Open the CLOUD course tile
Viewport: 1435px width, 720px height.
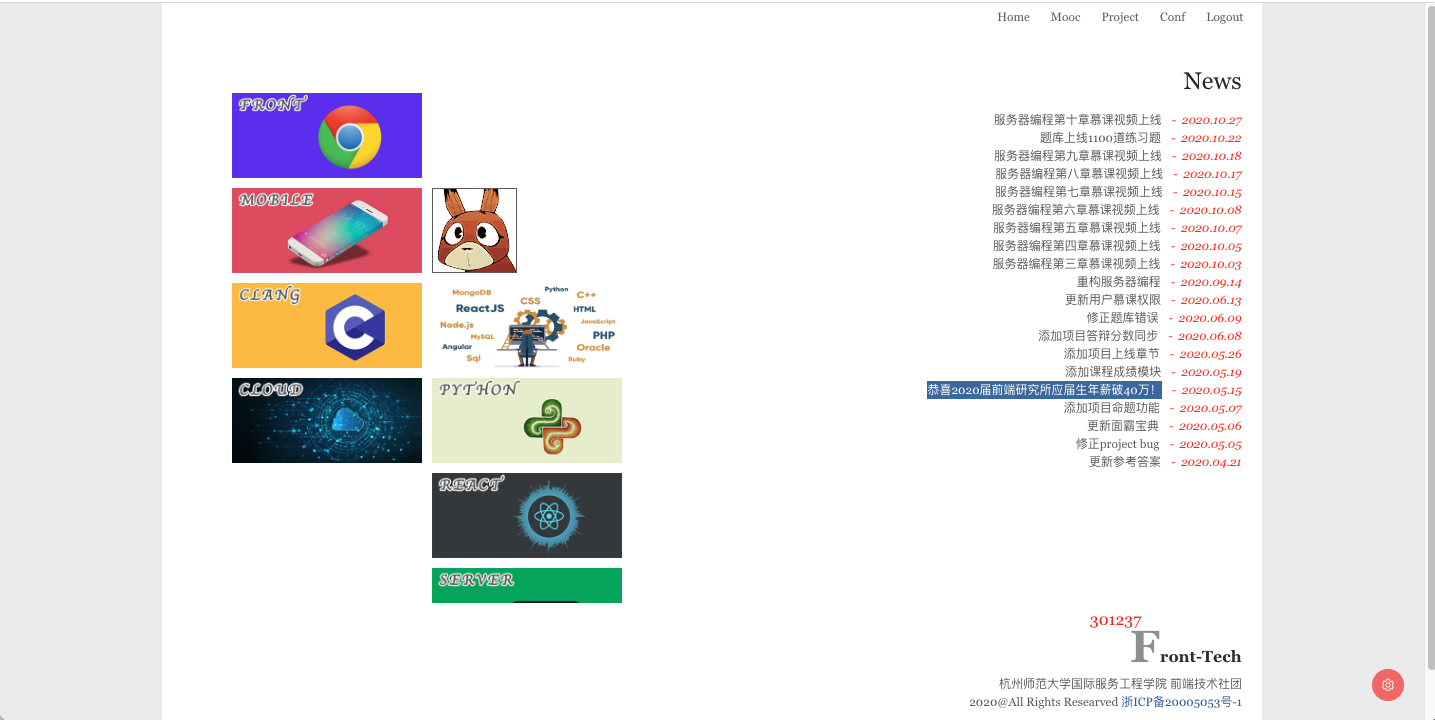(327, 420)
